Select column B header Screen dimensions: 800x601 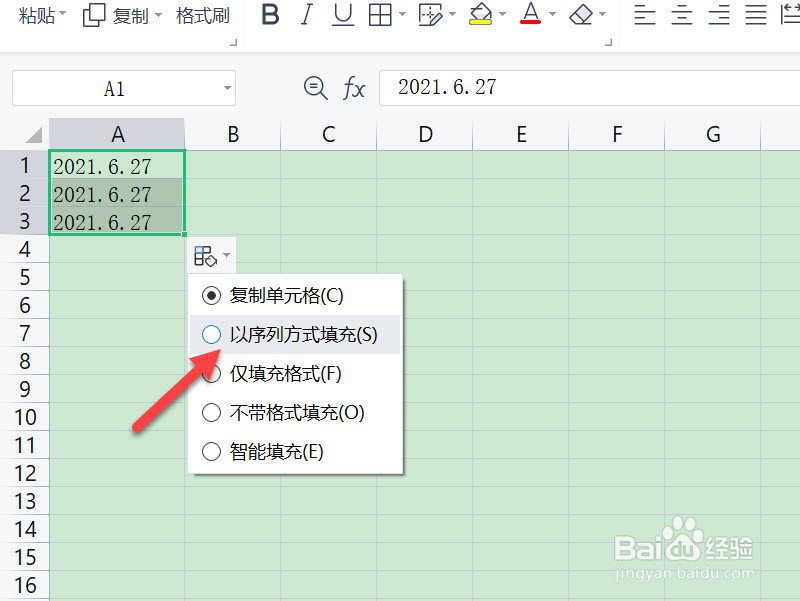tap(233, 135)
